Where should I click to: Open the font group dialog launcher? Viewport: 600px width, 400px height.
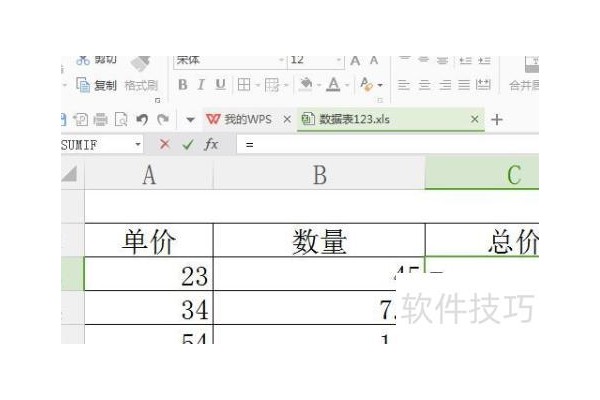pyautogui.click(x=380, y=100)
